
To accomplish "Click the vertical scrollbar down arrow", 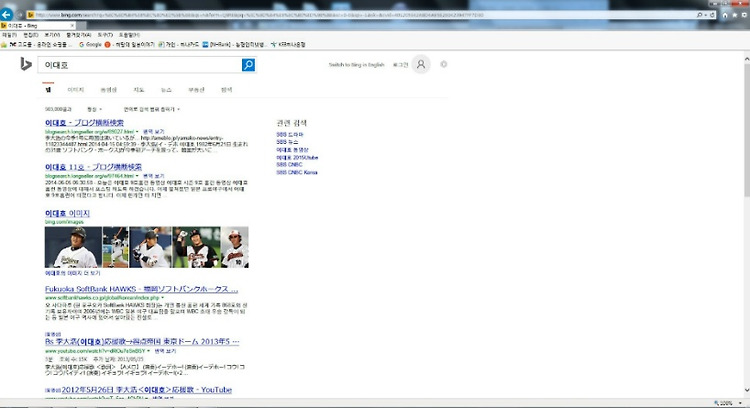I will coord(747,391).
